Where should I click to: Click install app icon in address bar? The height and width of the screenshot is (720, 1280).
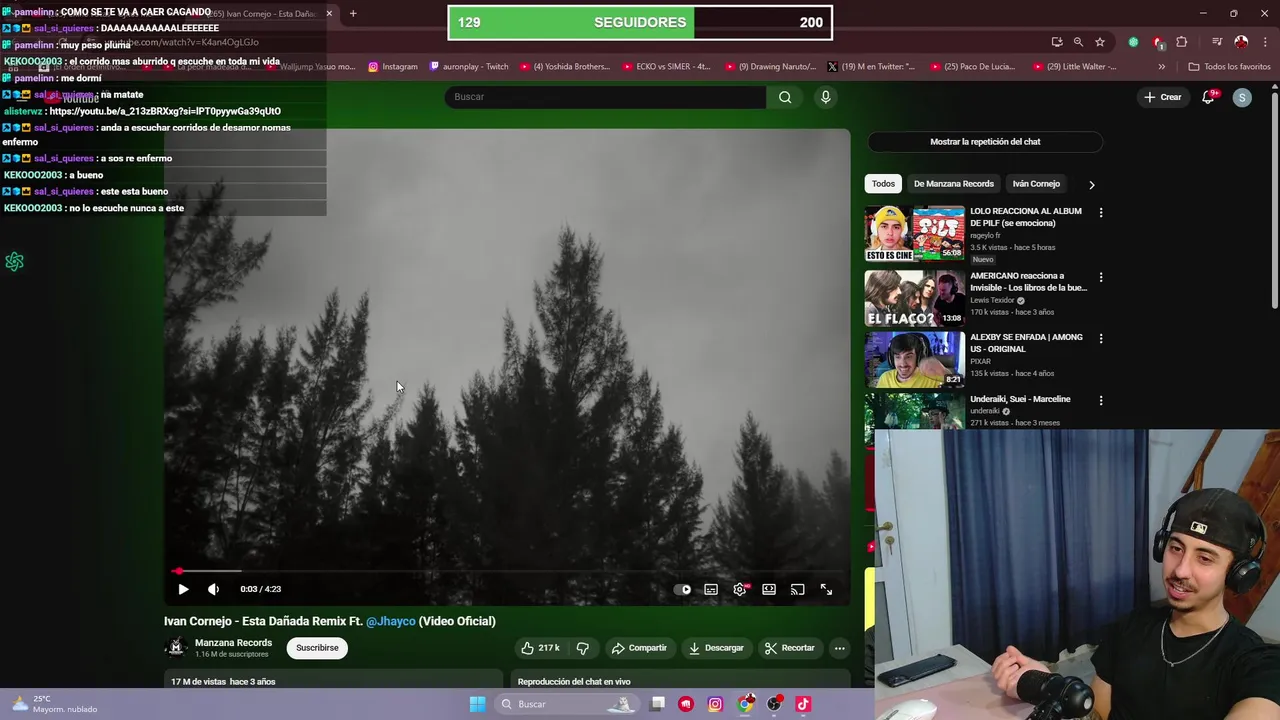pos(1057,42)
